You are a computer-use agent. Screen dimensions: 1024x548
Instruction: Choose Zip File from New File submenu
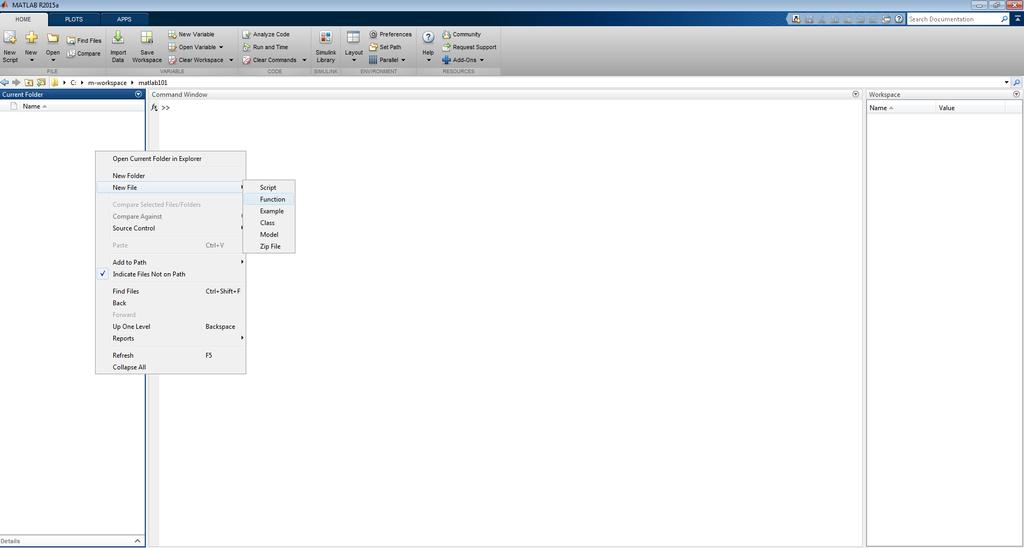(268, 247)
